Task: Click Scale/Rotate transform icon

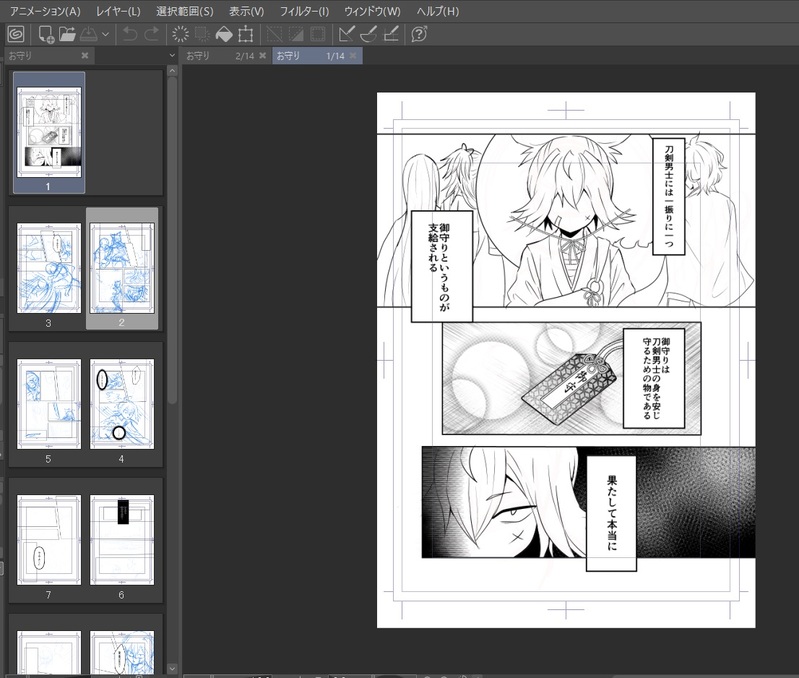Action: [246, 35]
